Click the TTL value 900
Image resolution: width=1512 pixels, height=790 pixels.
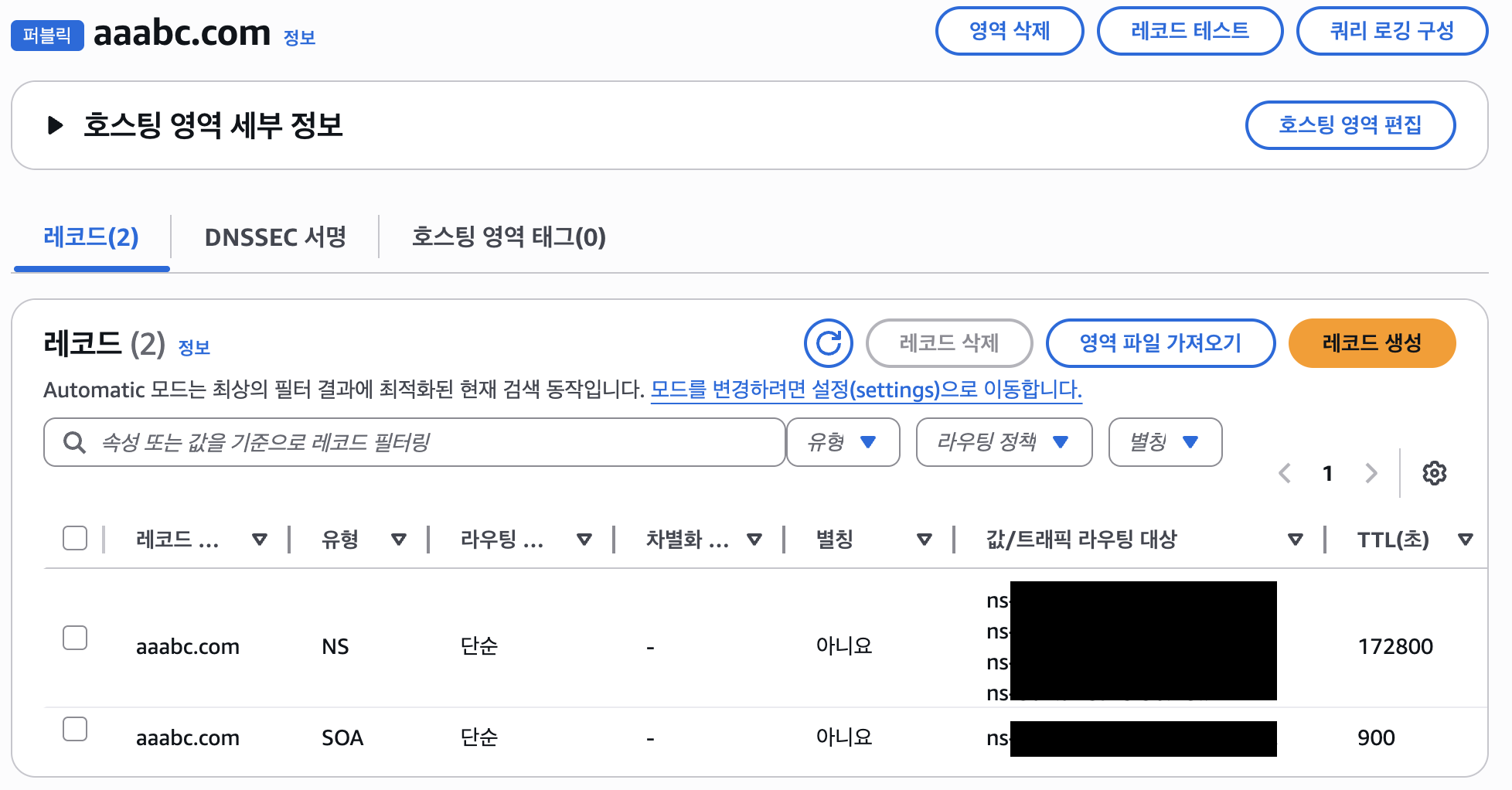(1376, 737)
